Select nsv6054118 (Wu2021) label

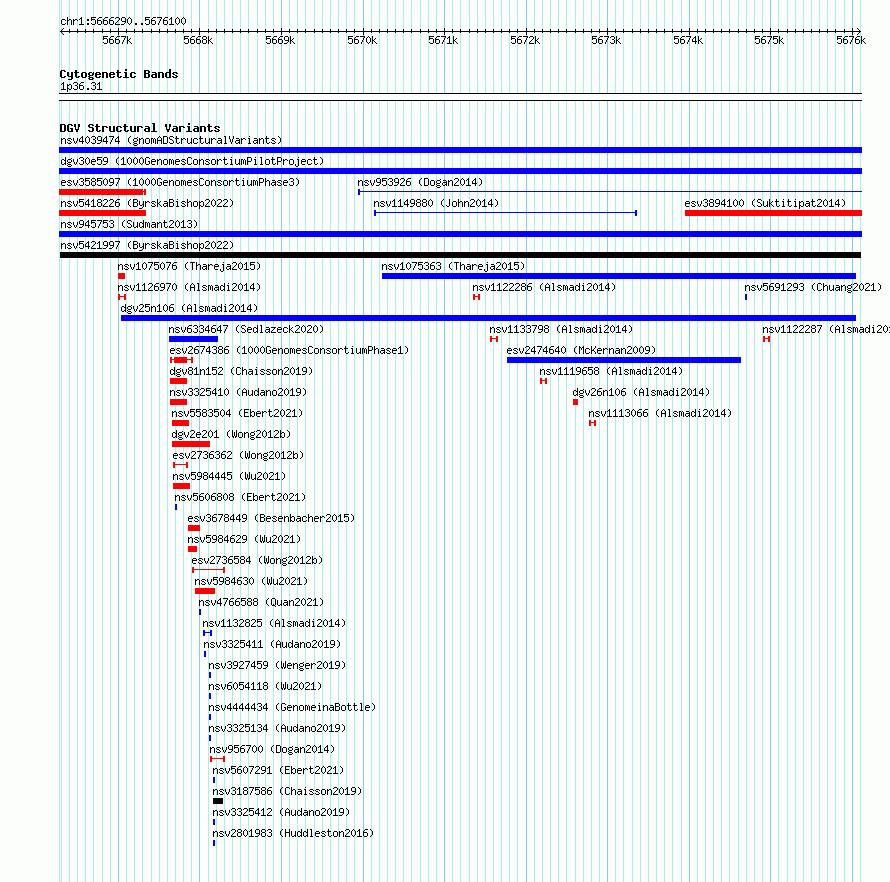265,686
